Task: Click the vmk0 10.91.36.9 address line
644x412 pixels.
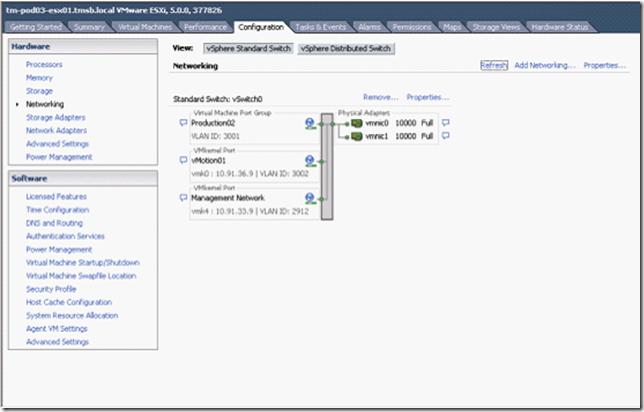Action: coord(250,173)
